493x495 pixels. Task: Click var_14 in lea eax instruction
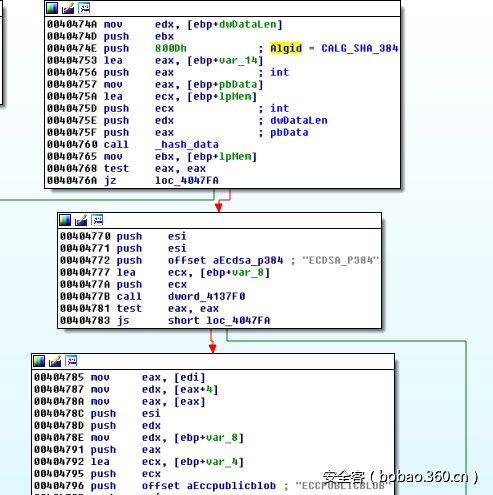click(238, 60)
